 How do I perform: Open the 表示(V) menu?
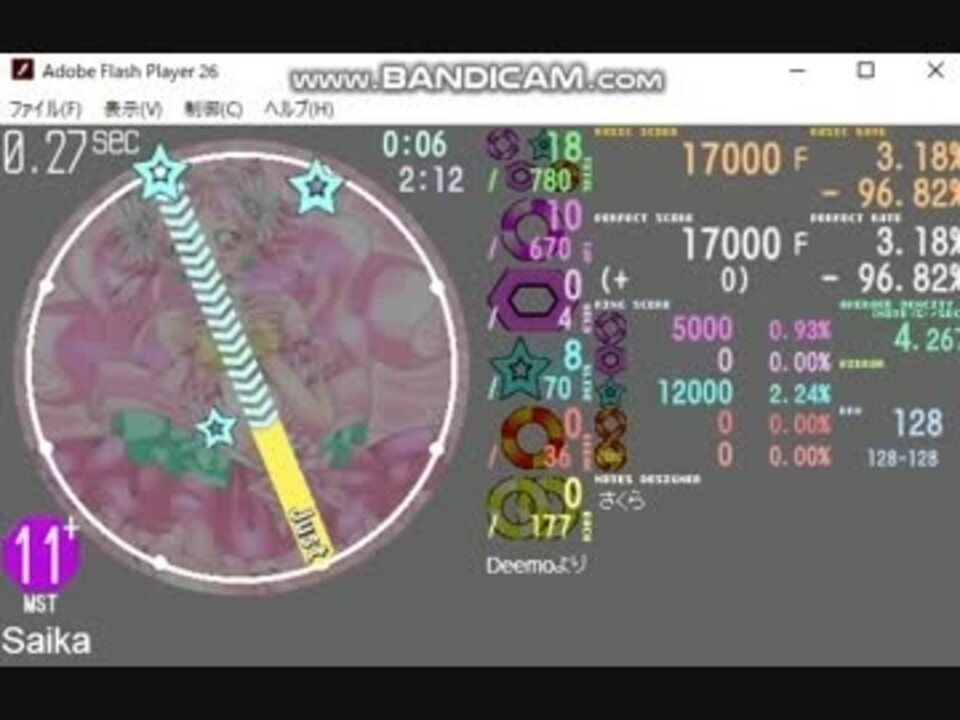133,110
